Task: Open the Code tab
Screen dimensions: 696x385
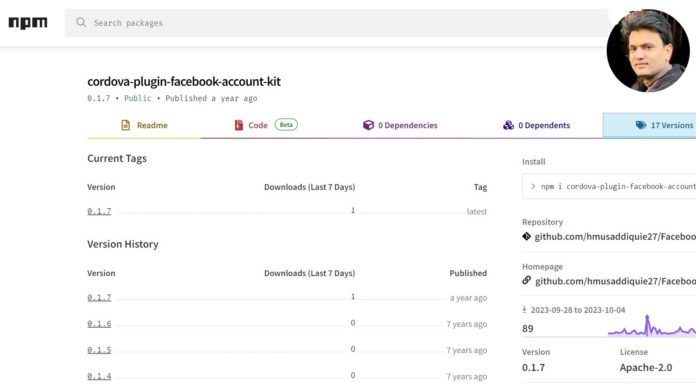Action: point(265,125)
